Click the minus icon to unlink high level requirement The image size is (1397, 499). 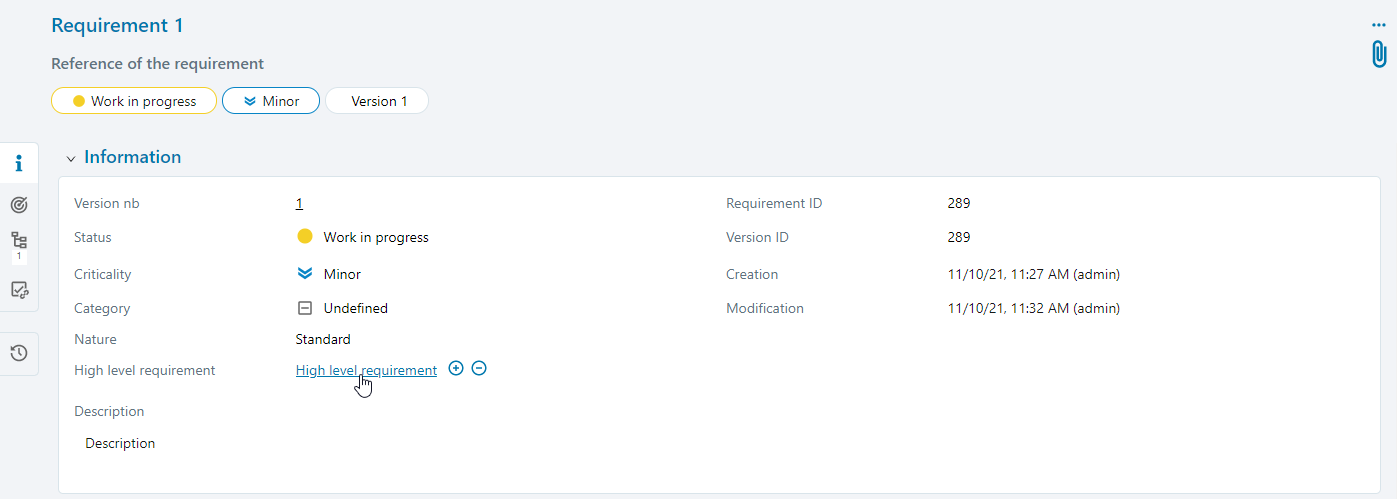pyautogui.click(x=479, y=369)
